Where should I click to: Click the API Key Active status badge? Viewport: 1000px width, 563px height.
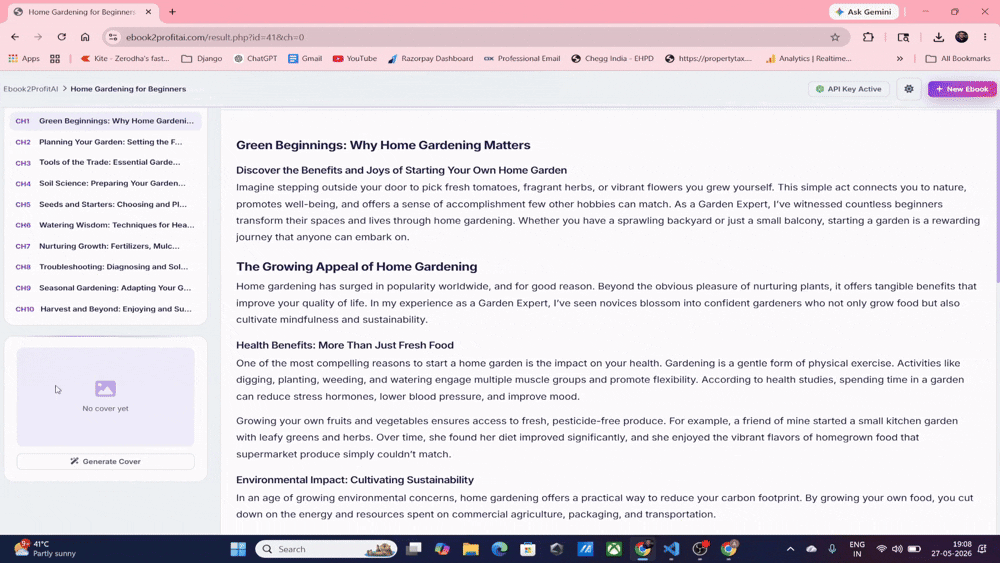[848, 89]
